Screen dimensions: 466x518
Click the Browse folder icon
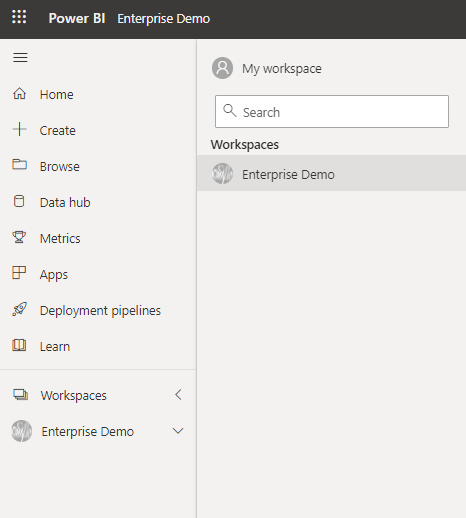[x=19, y=165]
